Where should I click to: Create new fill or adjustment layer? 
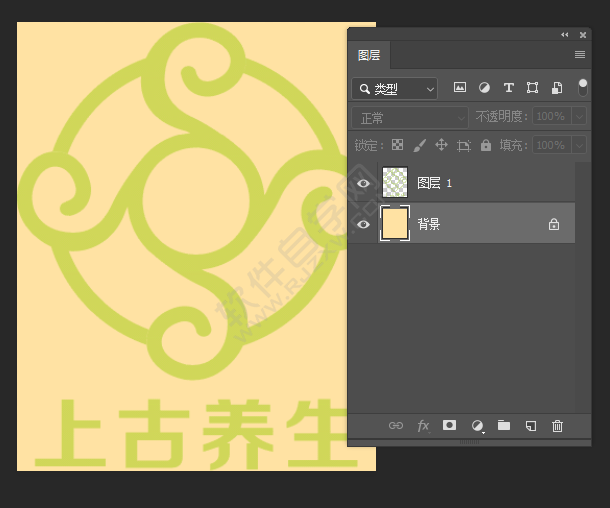[x=477, y=425]
